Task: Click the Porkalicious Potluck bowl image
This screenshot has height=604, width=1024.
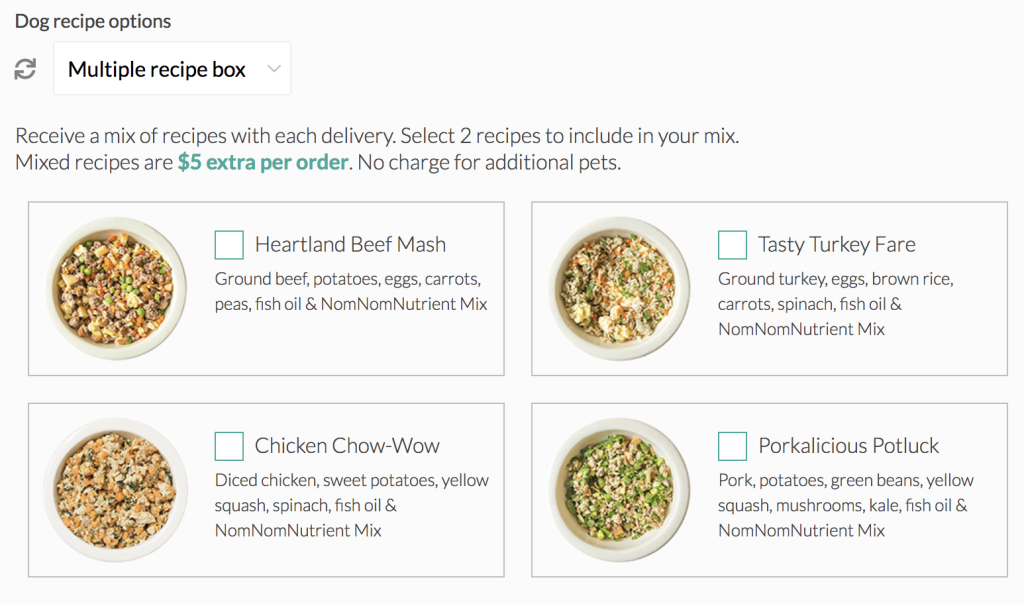Action: click(x=620, y=490)
